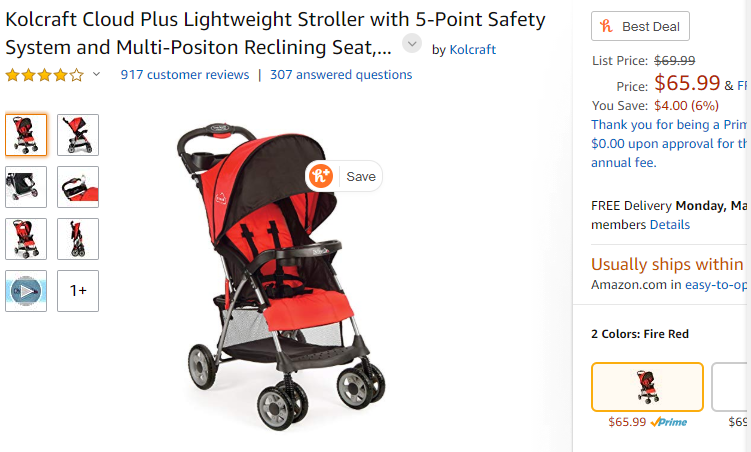
Task: Choose the second color option swatch
Action: point(731,387)
